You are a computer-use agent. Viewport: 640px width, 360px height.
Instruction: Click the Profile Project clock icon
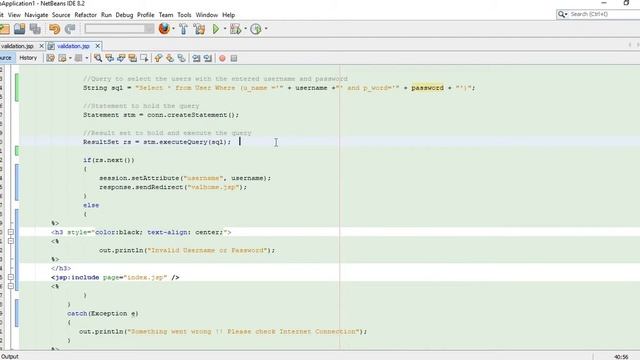256,29
